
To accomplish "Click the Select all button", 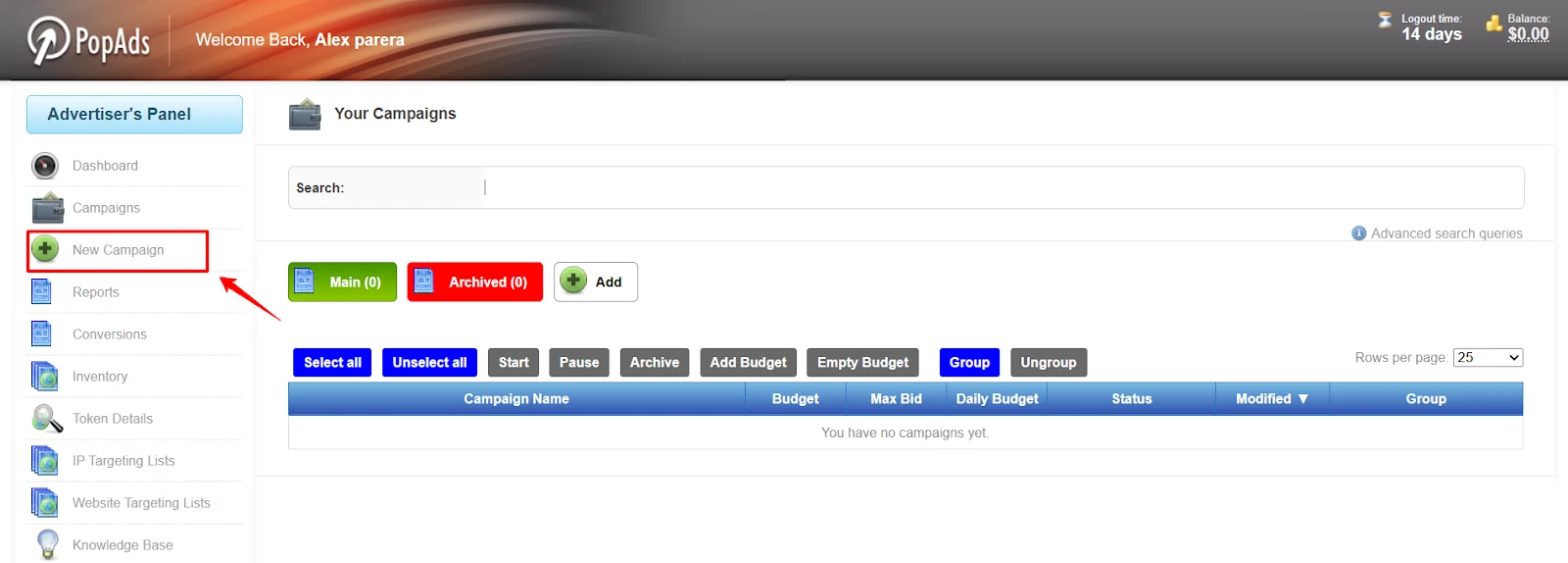I will point(332,362).
